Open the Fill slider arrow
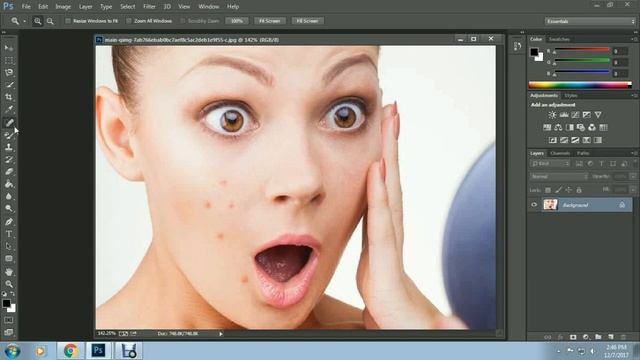640x360 pixels. 633,190
